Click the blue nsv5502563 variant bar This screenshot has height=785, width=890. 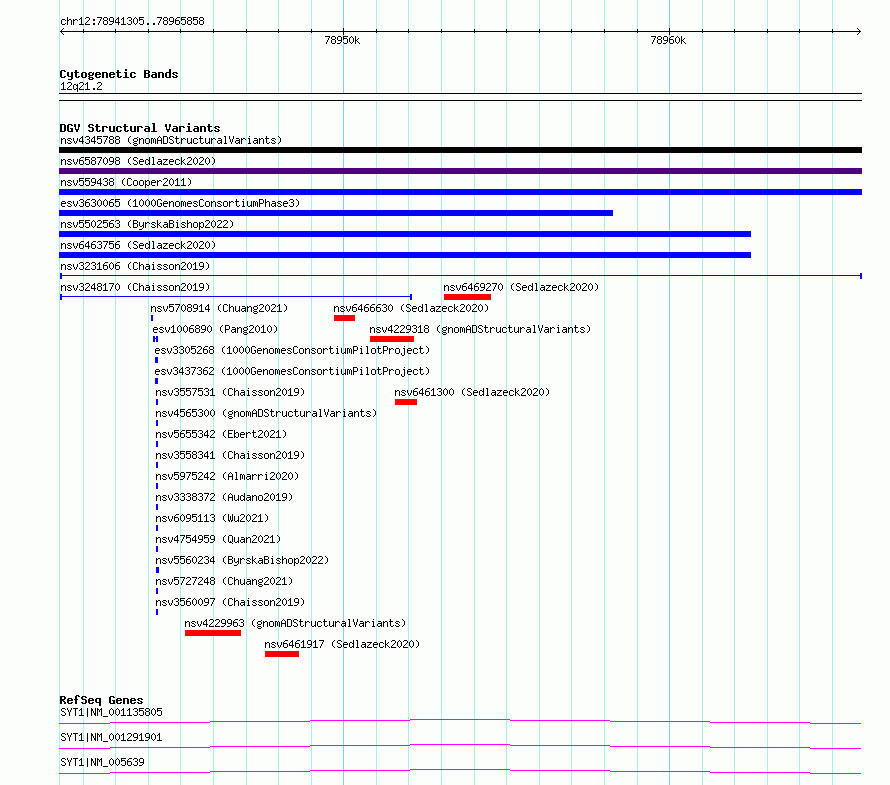pos(405,234)
